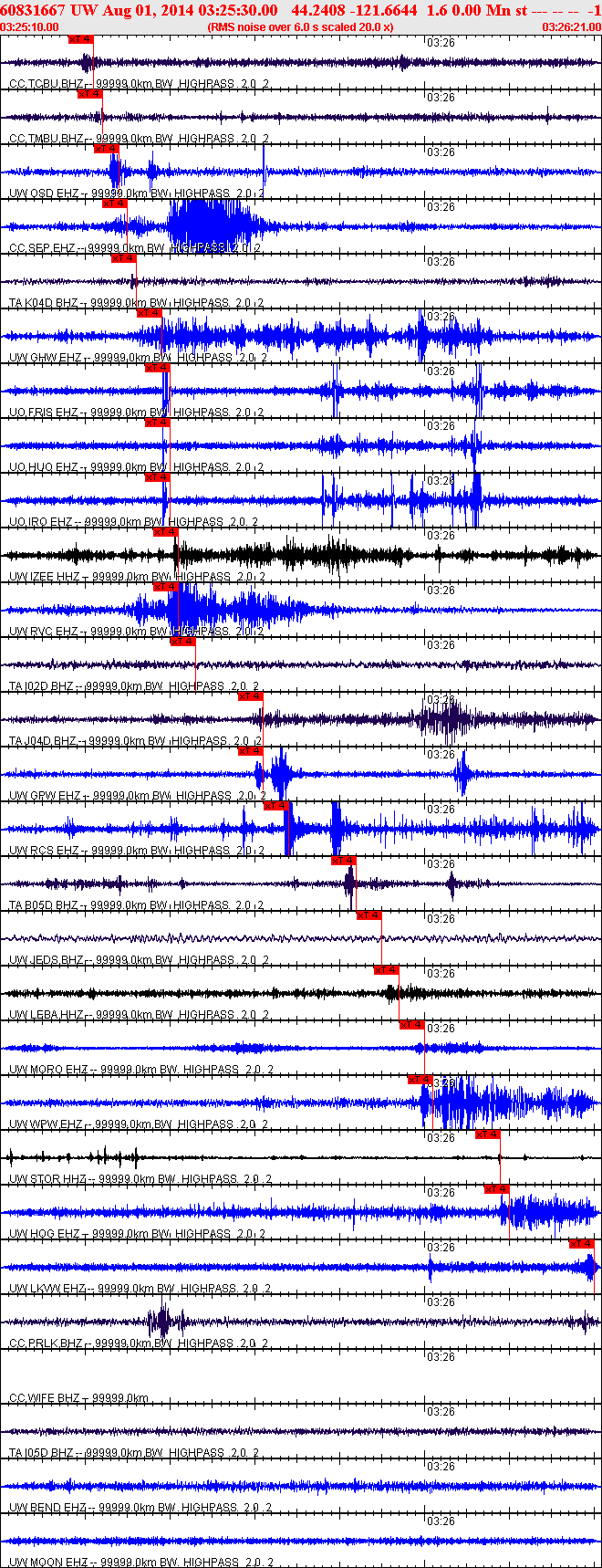Click the UW.WPW.EHZ station label
This screenshot has width=602, height=1568.
[x=46, y=1124]
